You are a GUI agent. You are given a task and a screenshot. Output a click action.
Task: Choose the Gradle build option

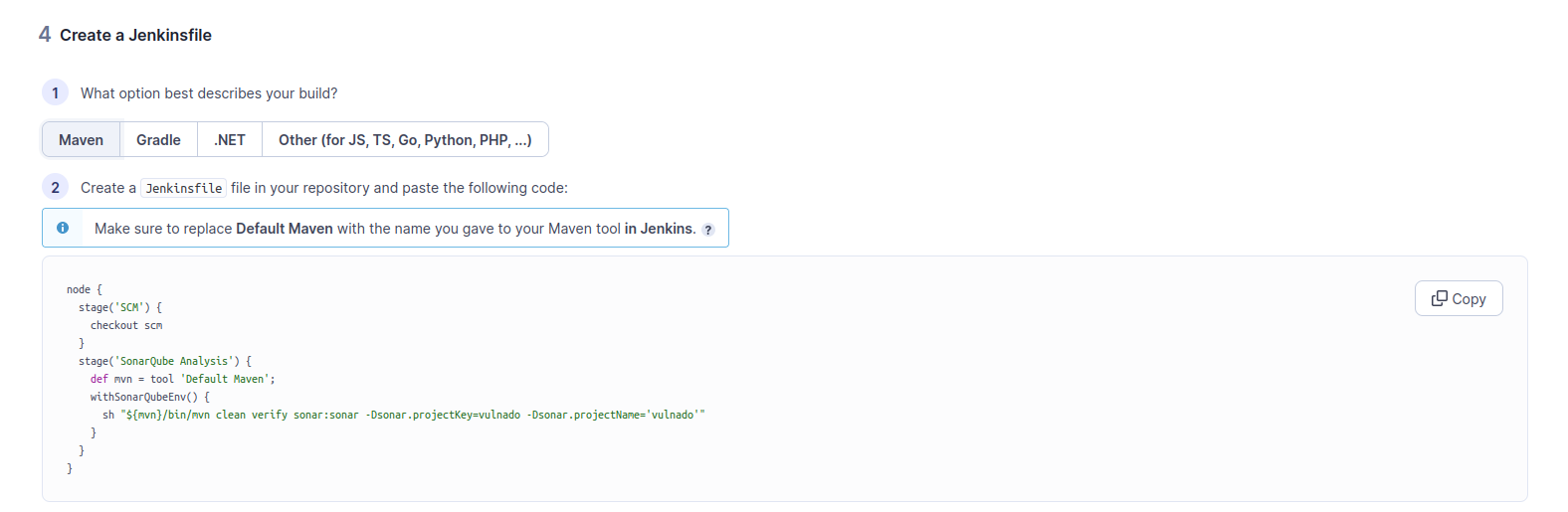(158, 139)
